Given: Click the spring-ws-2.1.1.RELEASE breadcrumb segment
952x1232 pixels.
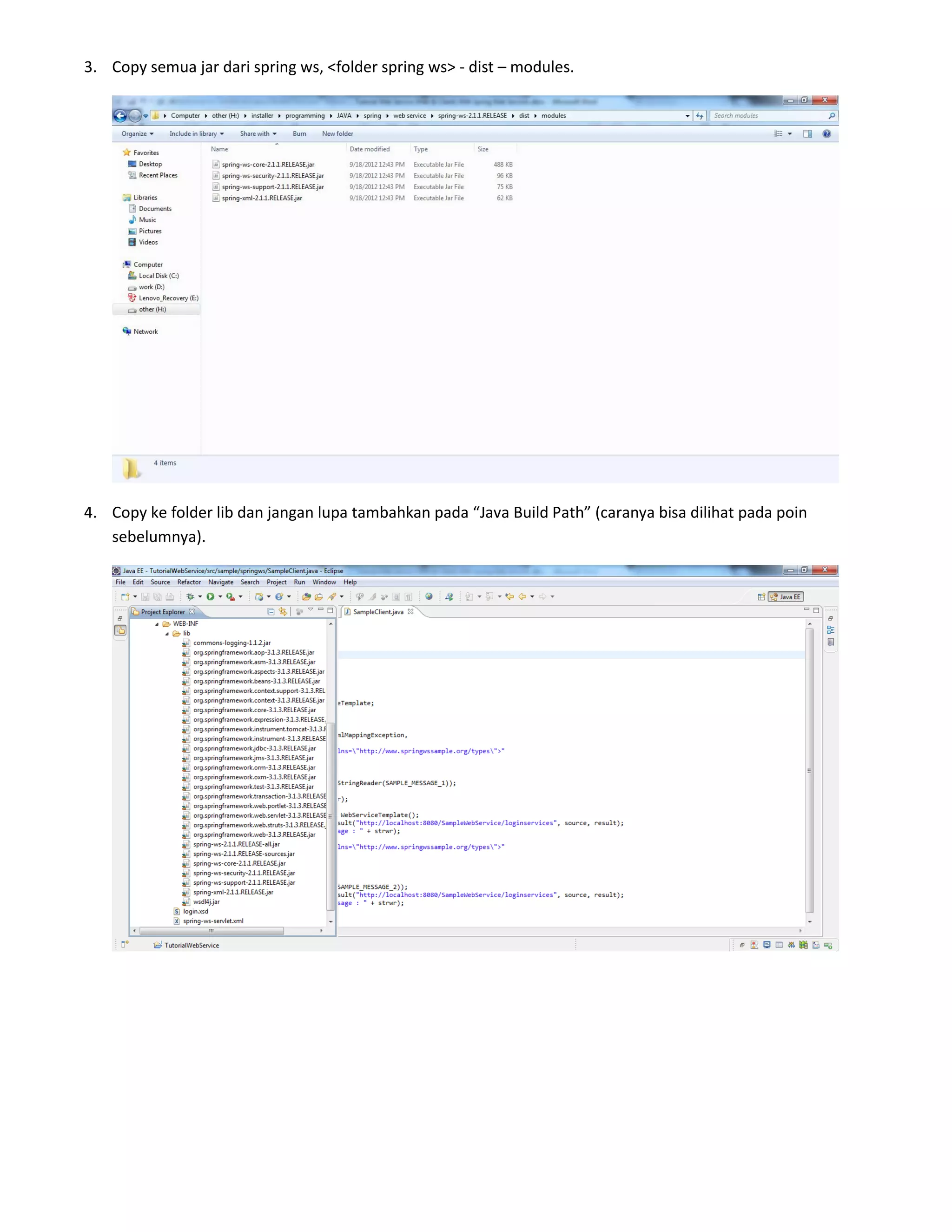Looking at the screenshot, I should tap(472, 116).
